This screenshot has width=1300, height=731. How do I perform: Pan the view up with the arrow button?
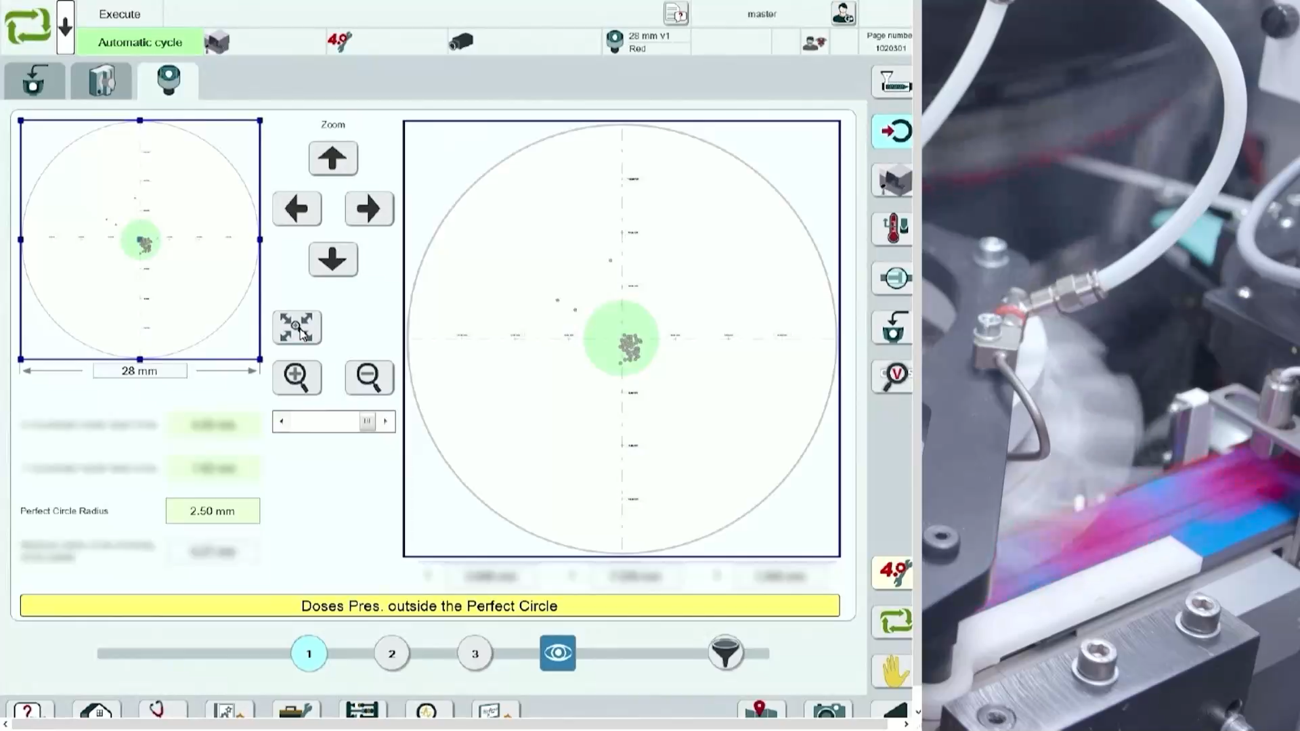click(333, 158)
